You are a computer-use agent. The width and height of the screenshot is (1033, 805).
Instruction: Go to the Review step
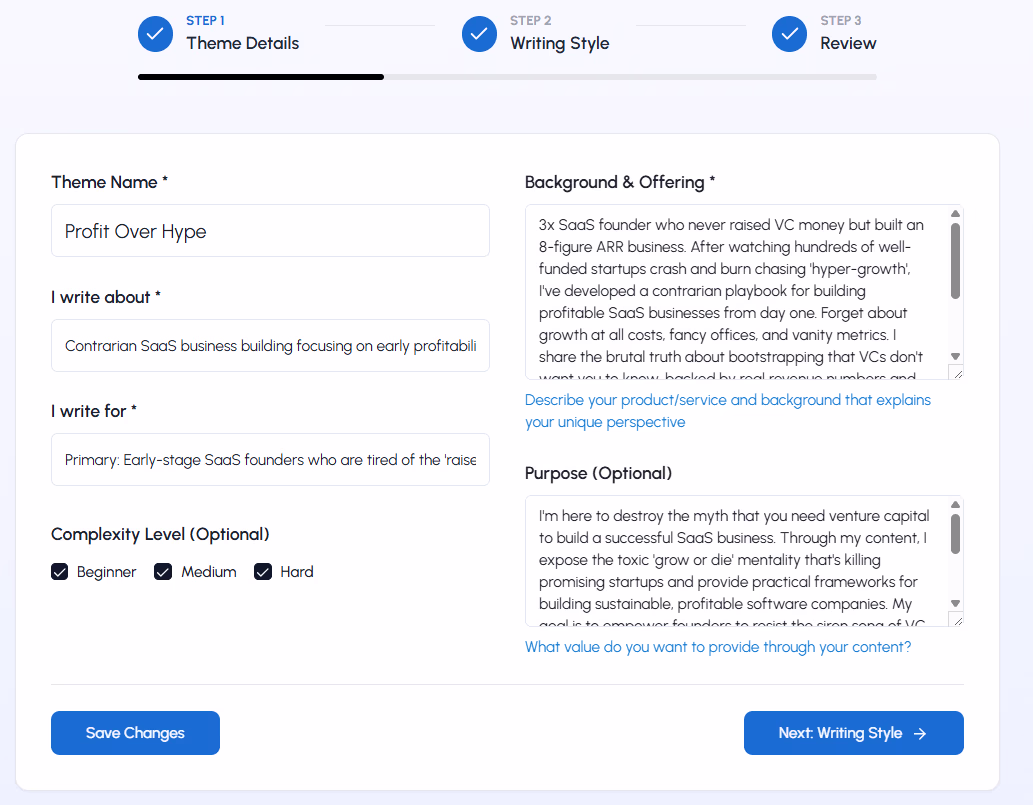tap(848, 43)
